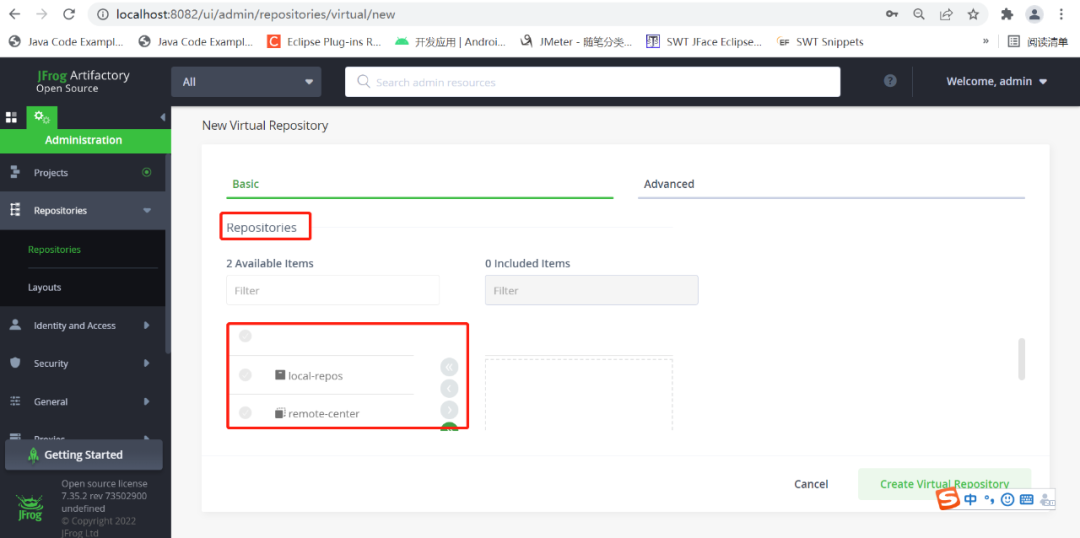Open SWT JFace Eclipse bookmark

704,41
